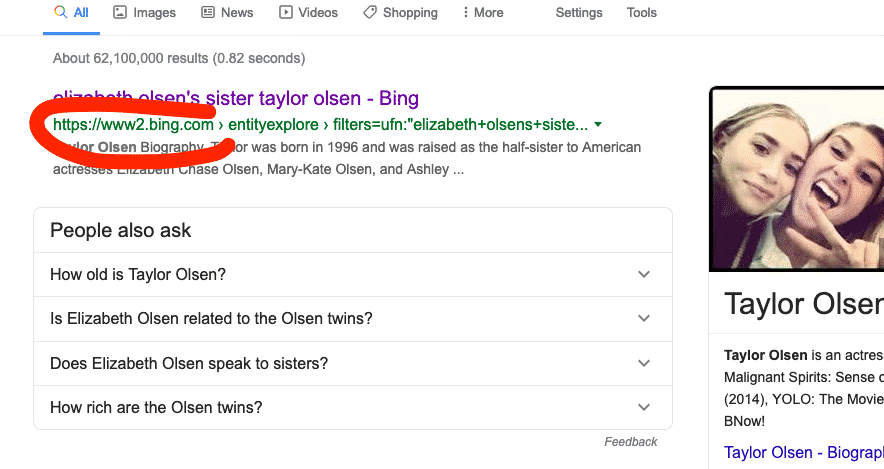Open the Taylor Olsen - Biography link

804,453
